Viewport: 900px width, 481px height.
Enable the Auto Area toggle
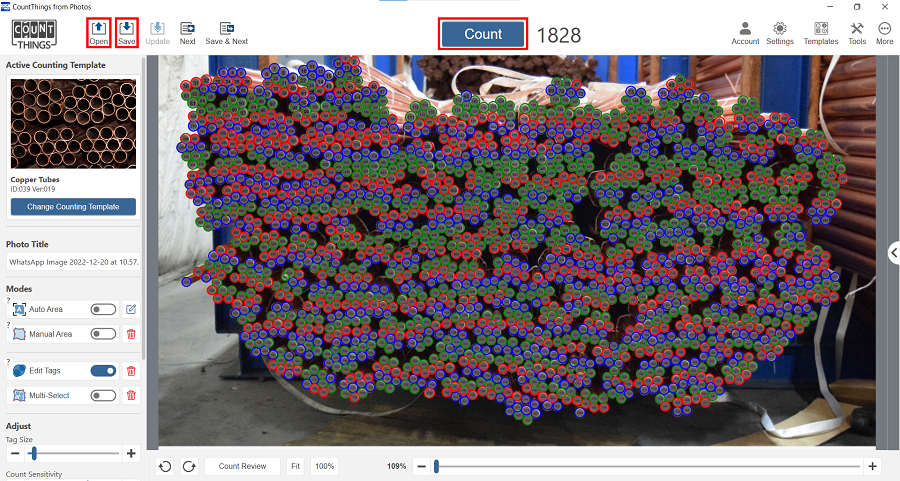click(103, 309)
